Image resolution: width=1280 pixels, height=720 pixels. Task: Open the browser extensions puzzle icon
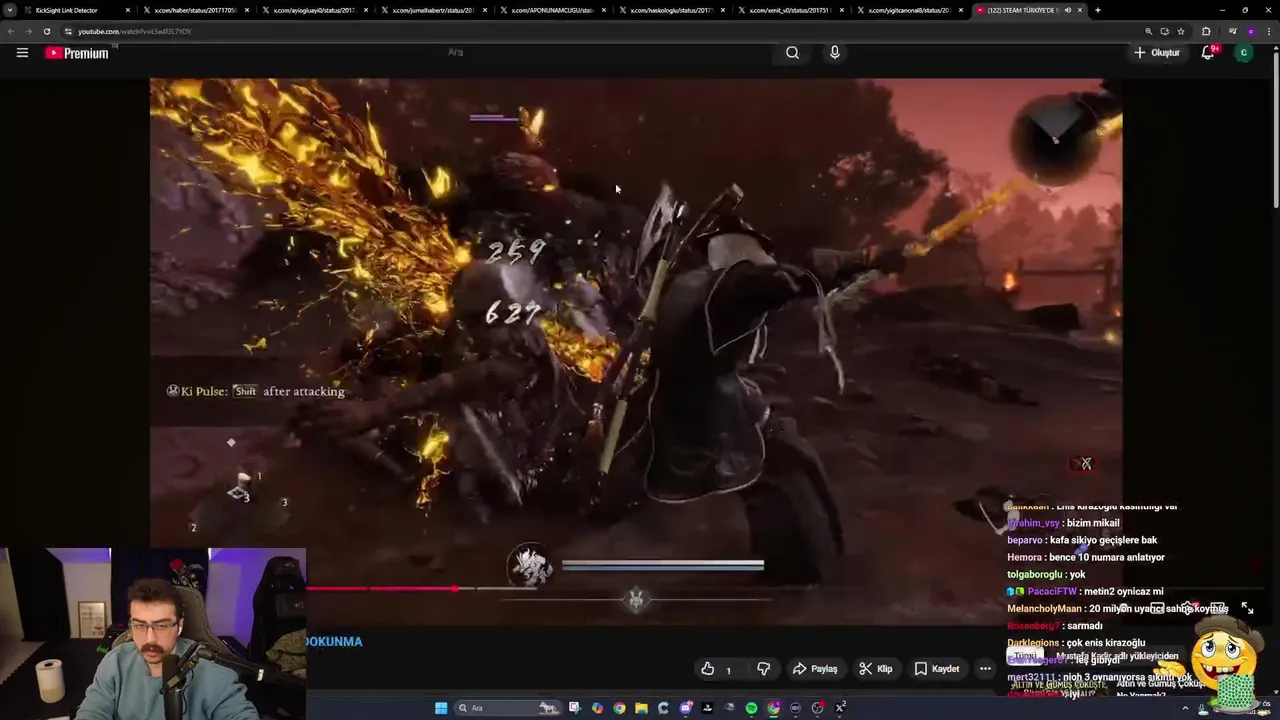click(1206, 31)
